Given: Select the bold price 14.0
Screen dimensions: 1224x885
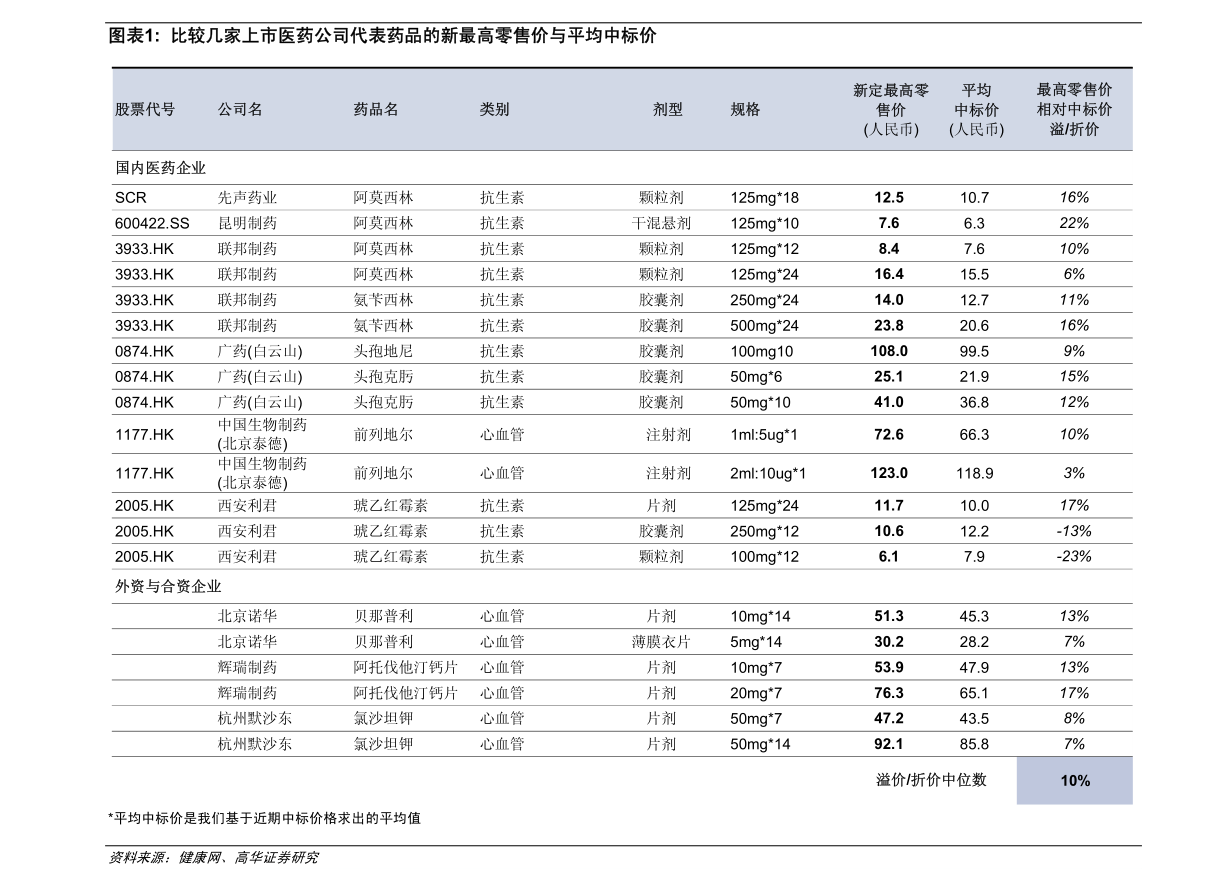Looking at the screenshot, I should pos(889,300).
